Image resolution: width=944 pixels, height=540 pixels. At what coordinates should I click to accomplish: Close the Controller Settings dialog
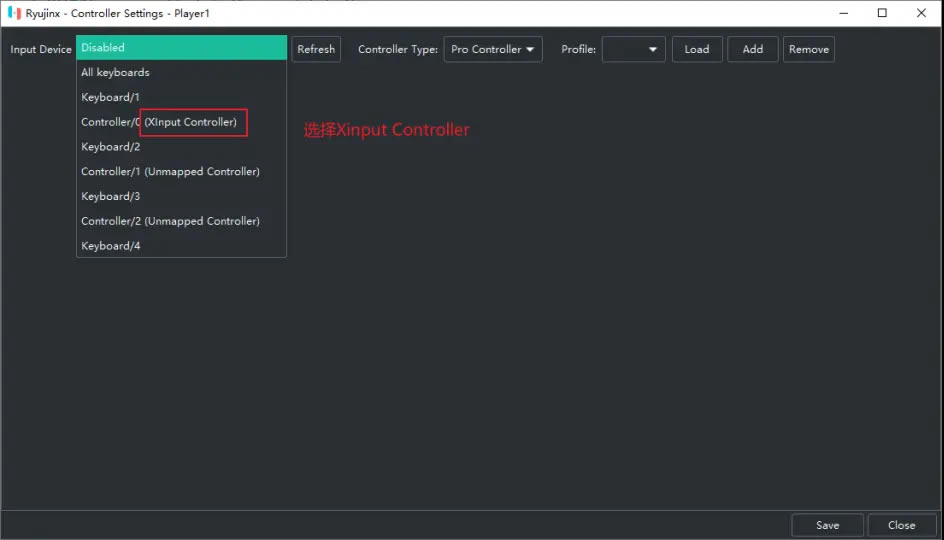point(901,525)
